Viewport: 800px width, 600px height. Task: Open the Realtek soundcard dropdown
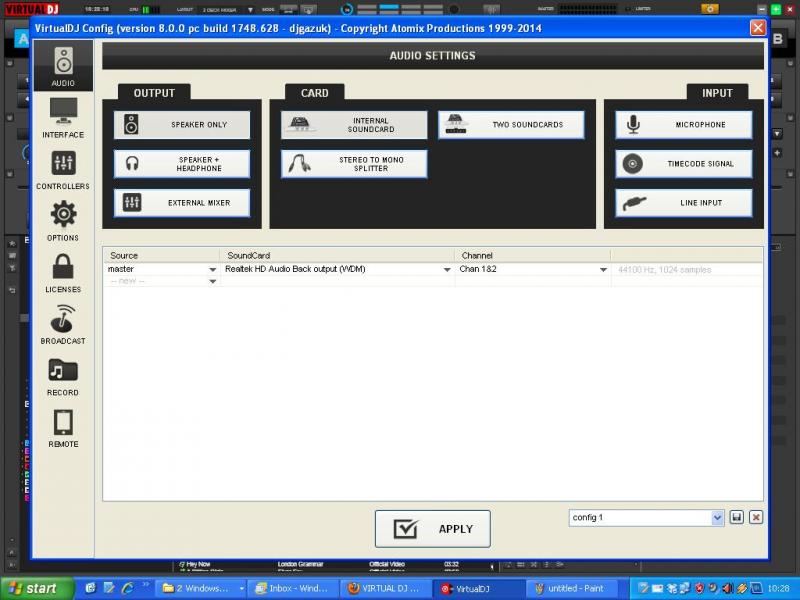[x=447, y=269]
